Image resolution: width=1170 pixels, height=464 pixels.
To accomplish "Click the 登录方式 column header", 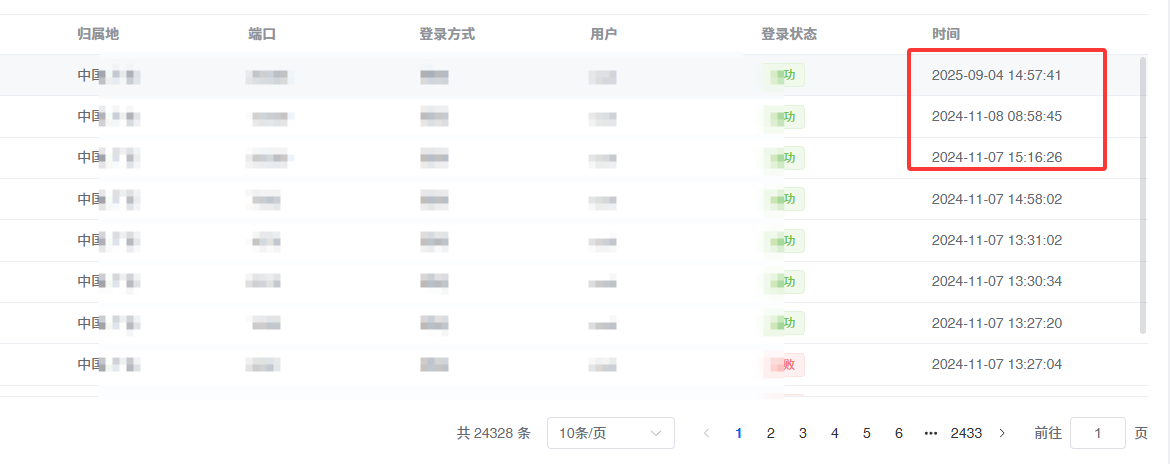I will pyautogui.click(x=447, y=34).
